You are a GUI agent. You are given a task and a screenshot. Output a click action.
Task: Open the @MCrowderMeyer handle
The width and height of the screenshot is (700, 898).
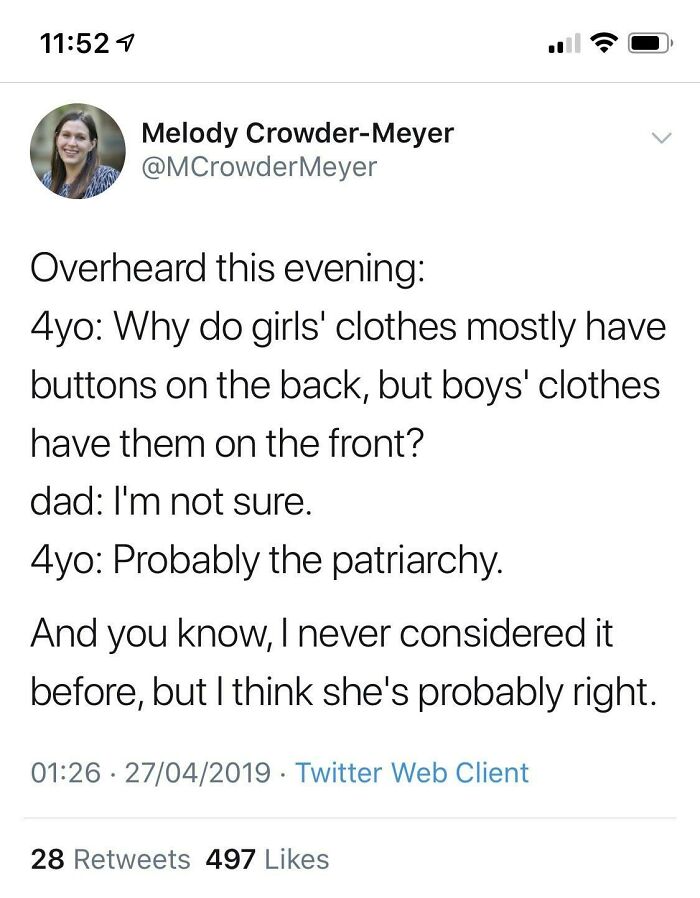tap(259, 167)
